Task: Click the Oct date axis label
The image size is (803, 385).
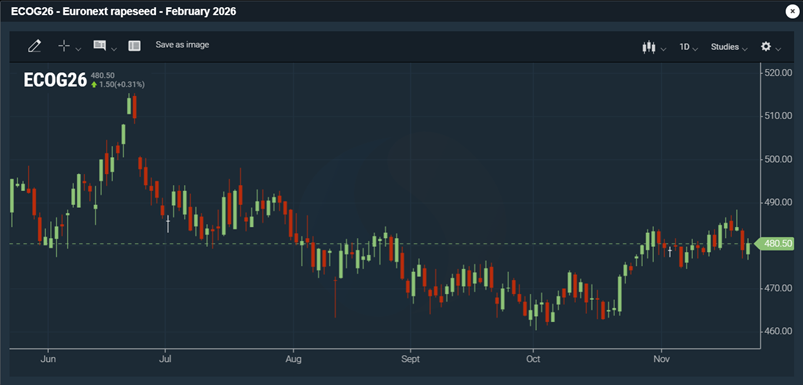Action: (533, 359)
